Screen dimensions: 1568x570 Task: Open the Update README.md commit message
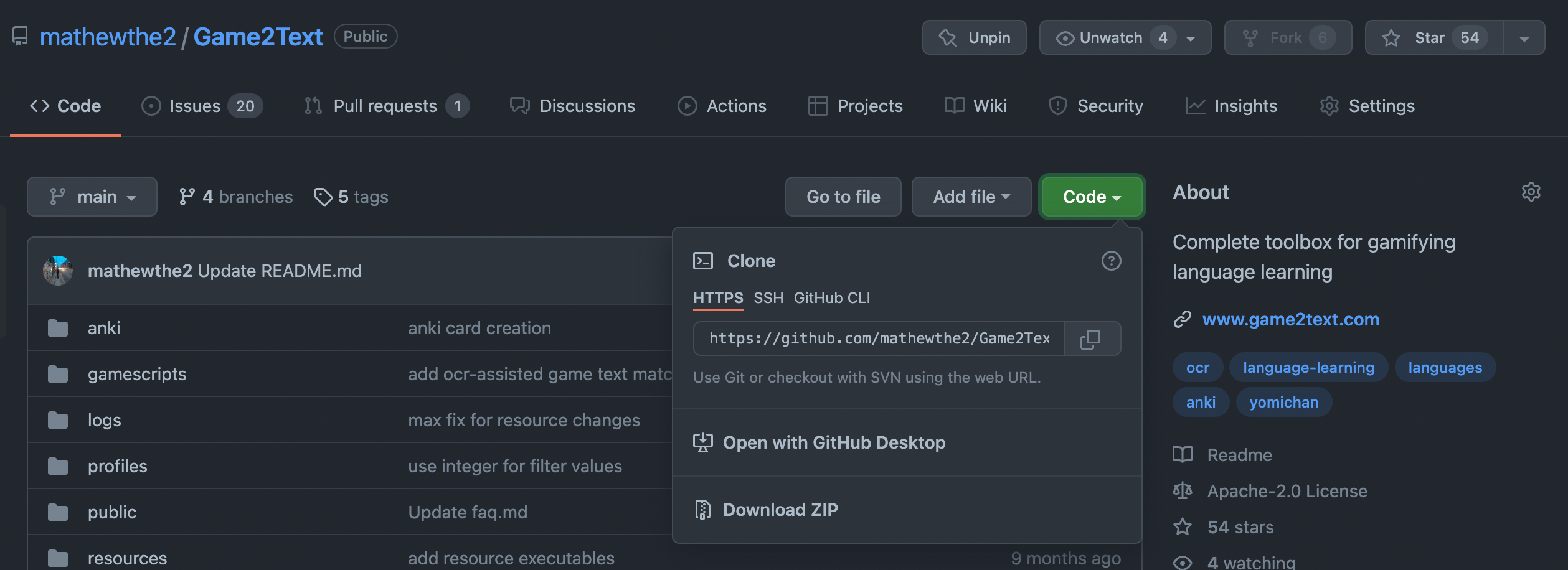coord(280,271)
